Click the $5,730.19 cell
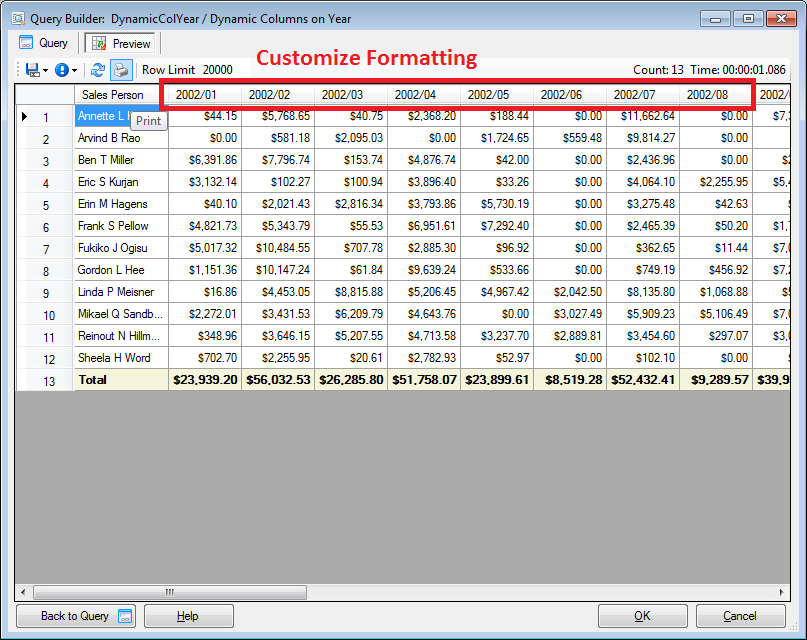The height and width of the screenshot is (640, 807). [x=497, y=204]
